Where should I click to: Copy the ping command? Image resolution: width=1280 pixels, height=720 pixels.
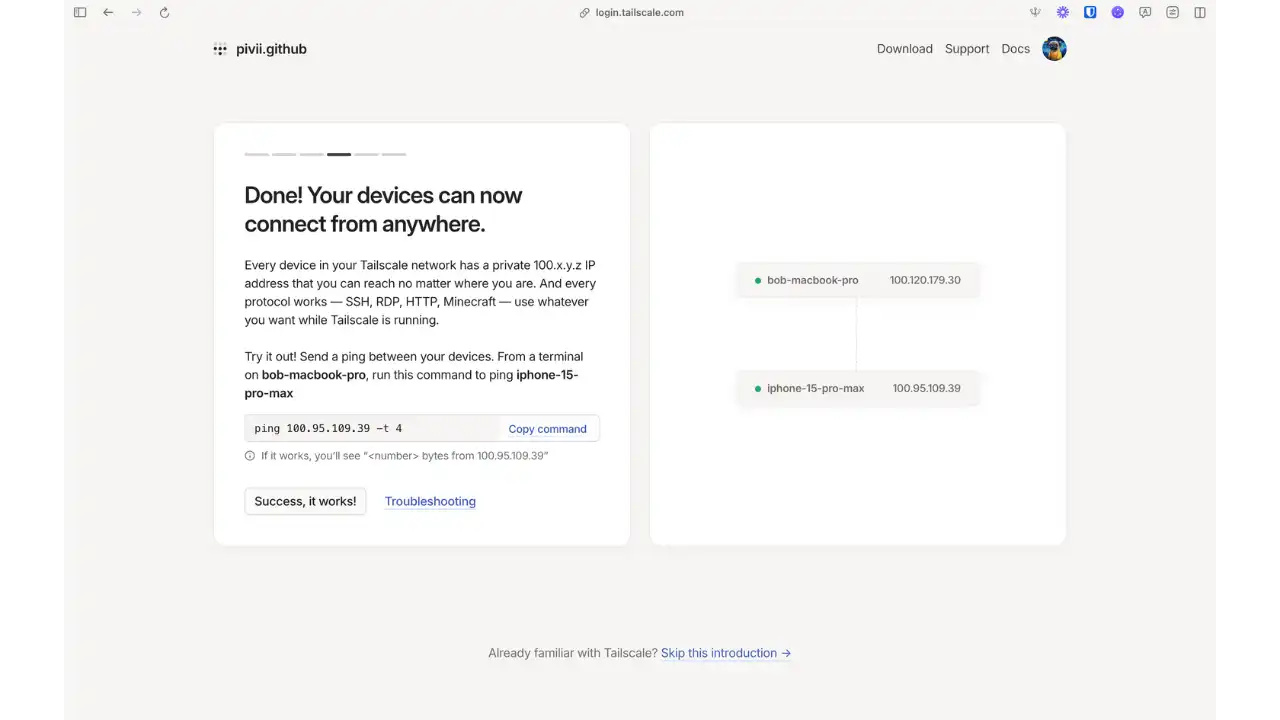547,429
